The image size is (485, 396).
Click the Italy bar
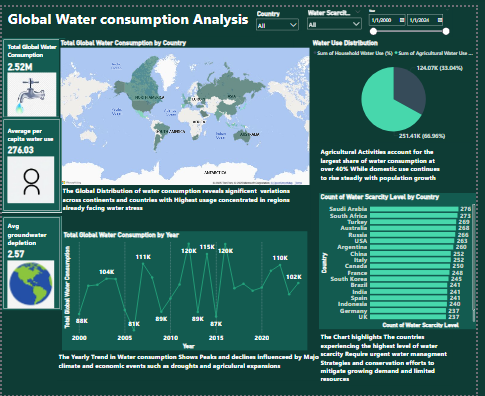[x=410, y=260]
